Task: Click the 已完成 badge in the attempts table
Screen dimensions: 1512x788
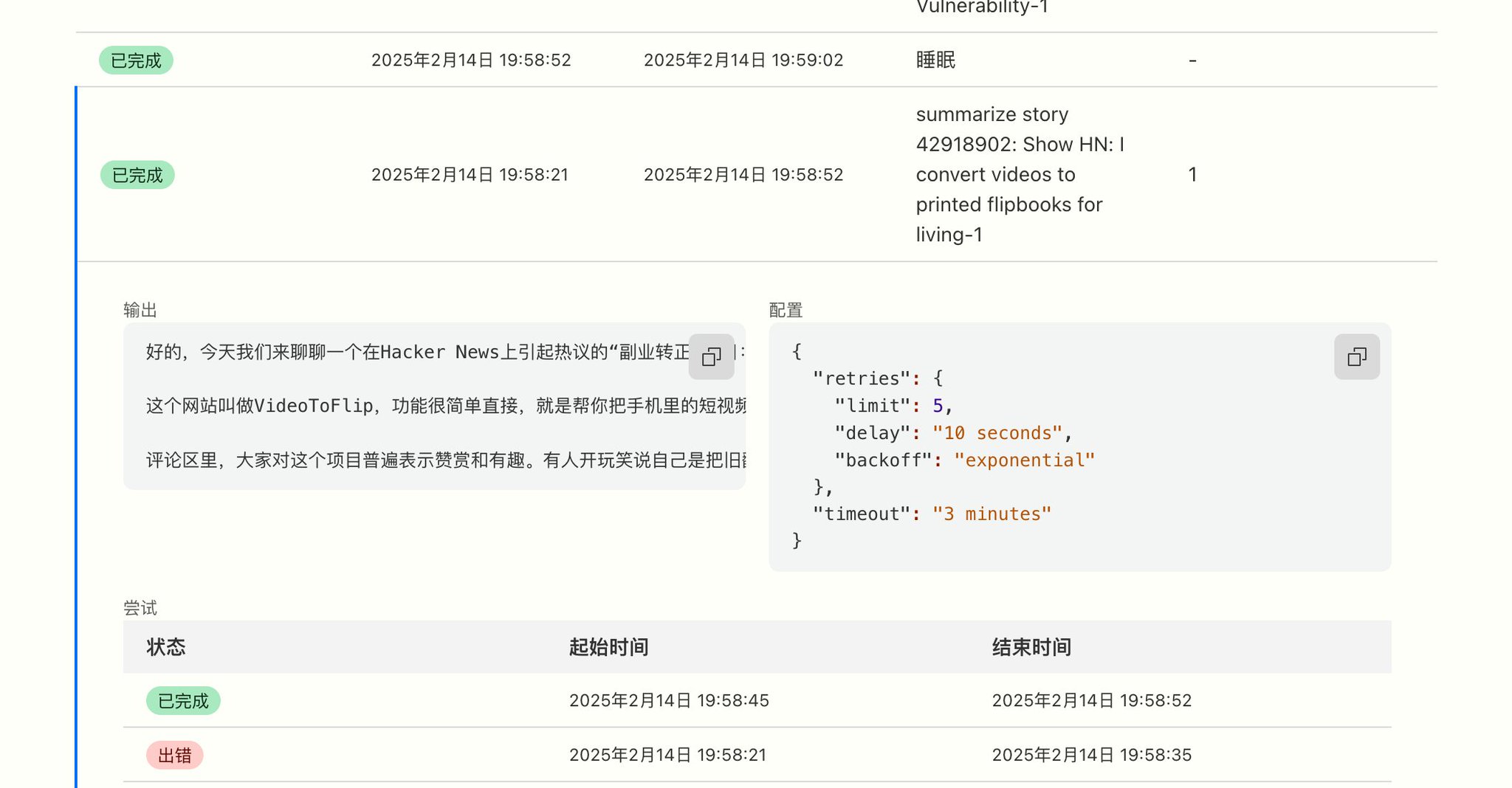Action: click(183, 700)
